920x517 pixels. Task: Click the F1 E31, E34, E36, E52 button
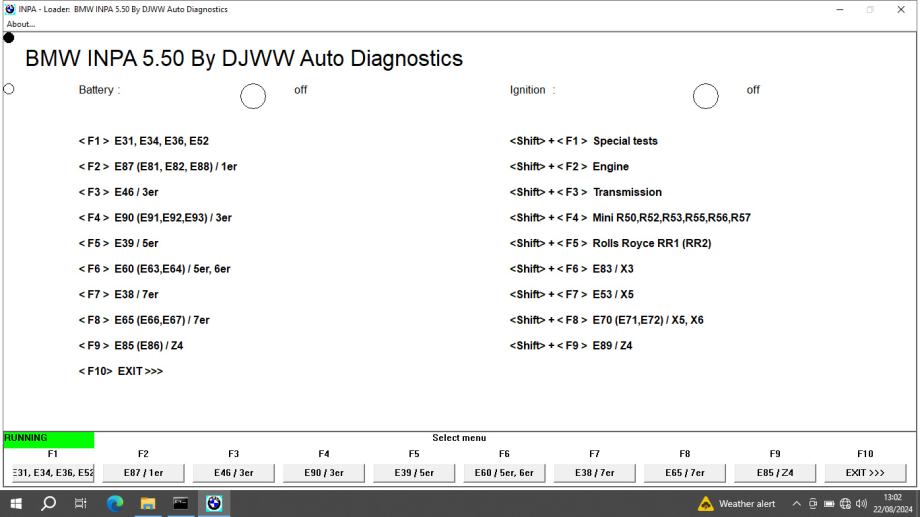point(53,472)
